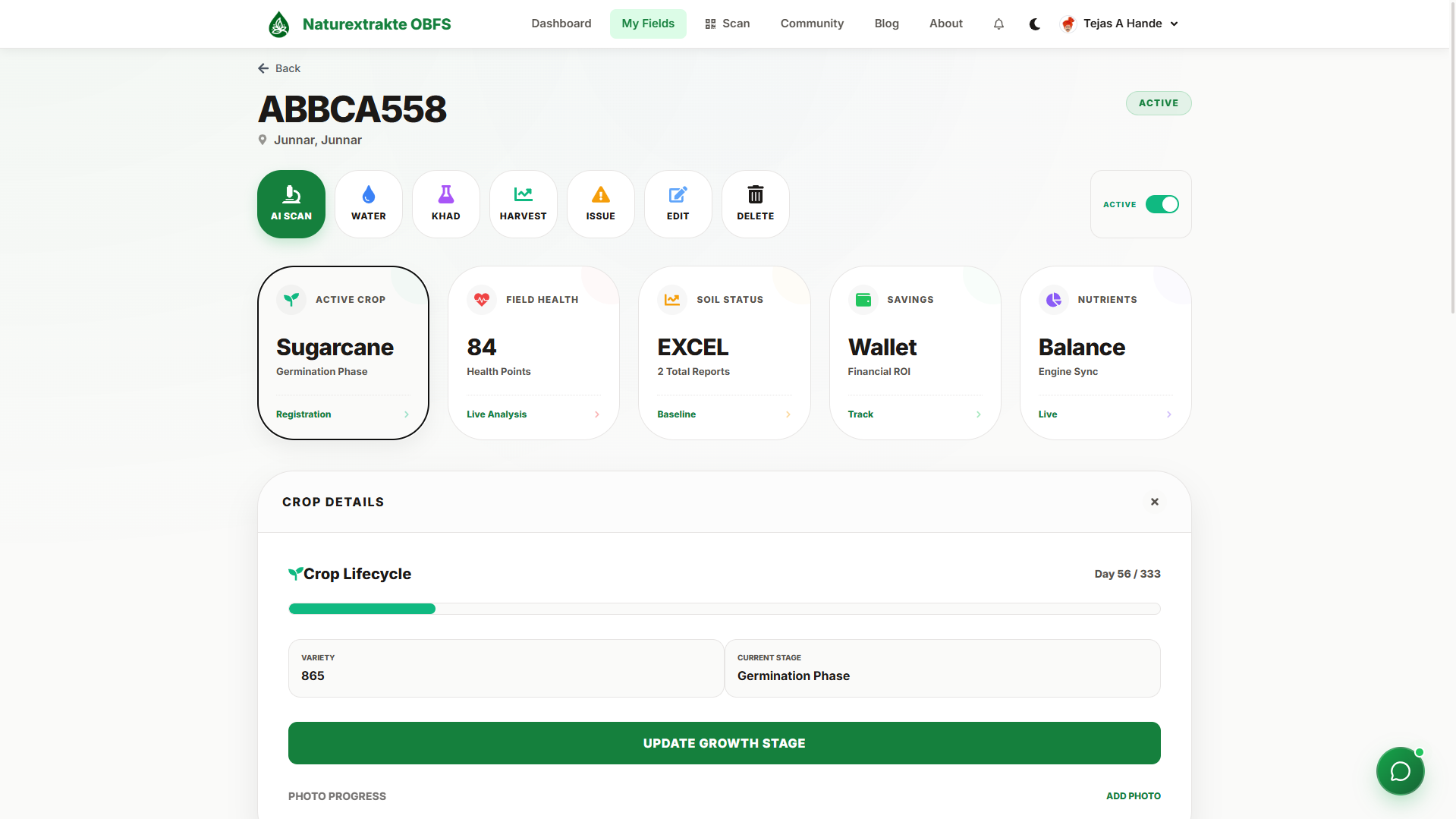Click the Back link
Image resolution: width=1456 pixels, height=819 pixels.
tap(279, 68)
